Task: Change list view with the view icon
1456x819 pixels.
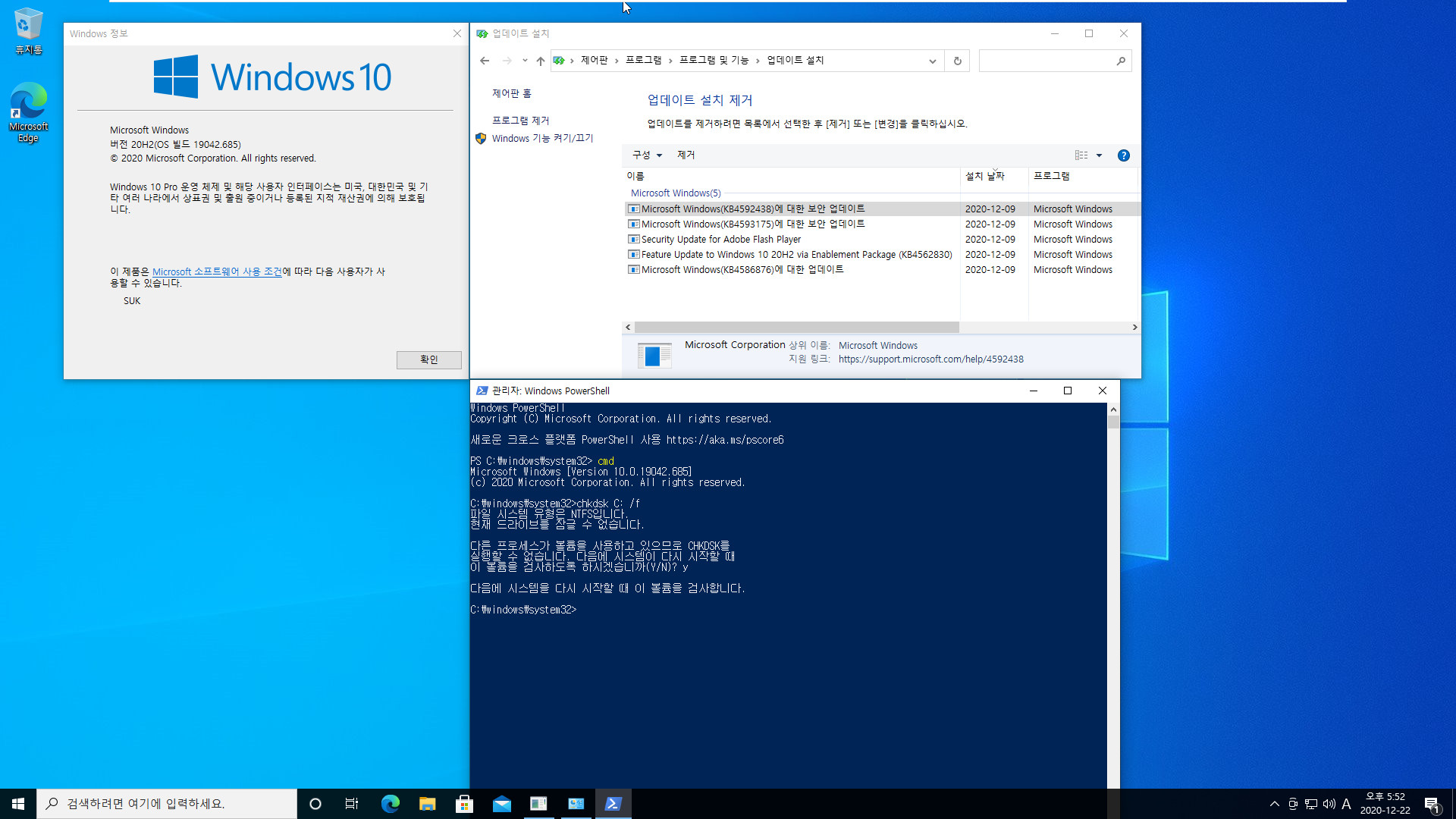Action: click(x=1081, y=155)
